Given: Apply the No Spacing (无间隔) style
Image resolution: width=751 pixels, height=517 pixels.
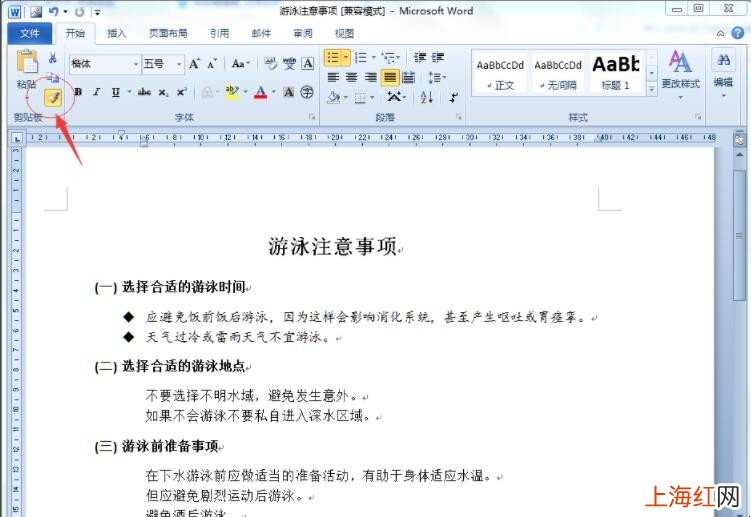Looking at the screenshot, I should click(558, 73).
